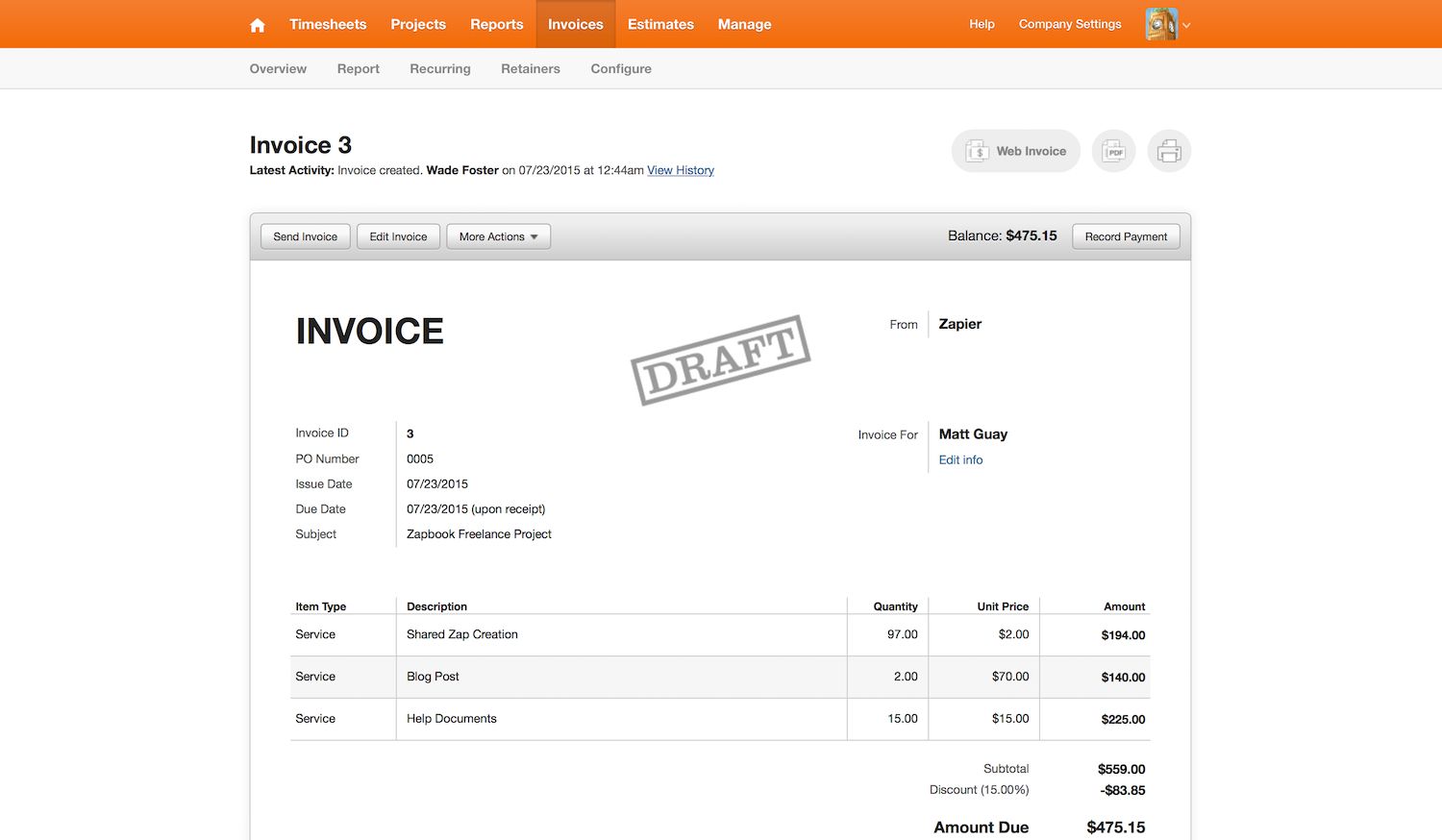This screenshot has height=840, width=1442.
Task: Click the Send Invoice button
Action: pyautogui.click(x=305, y=236)
